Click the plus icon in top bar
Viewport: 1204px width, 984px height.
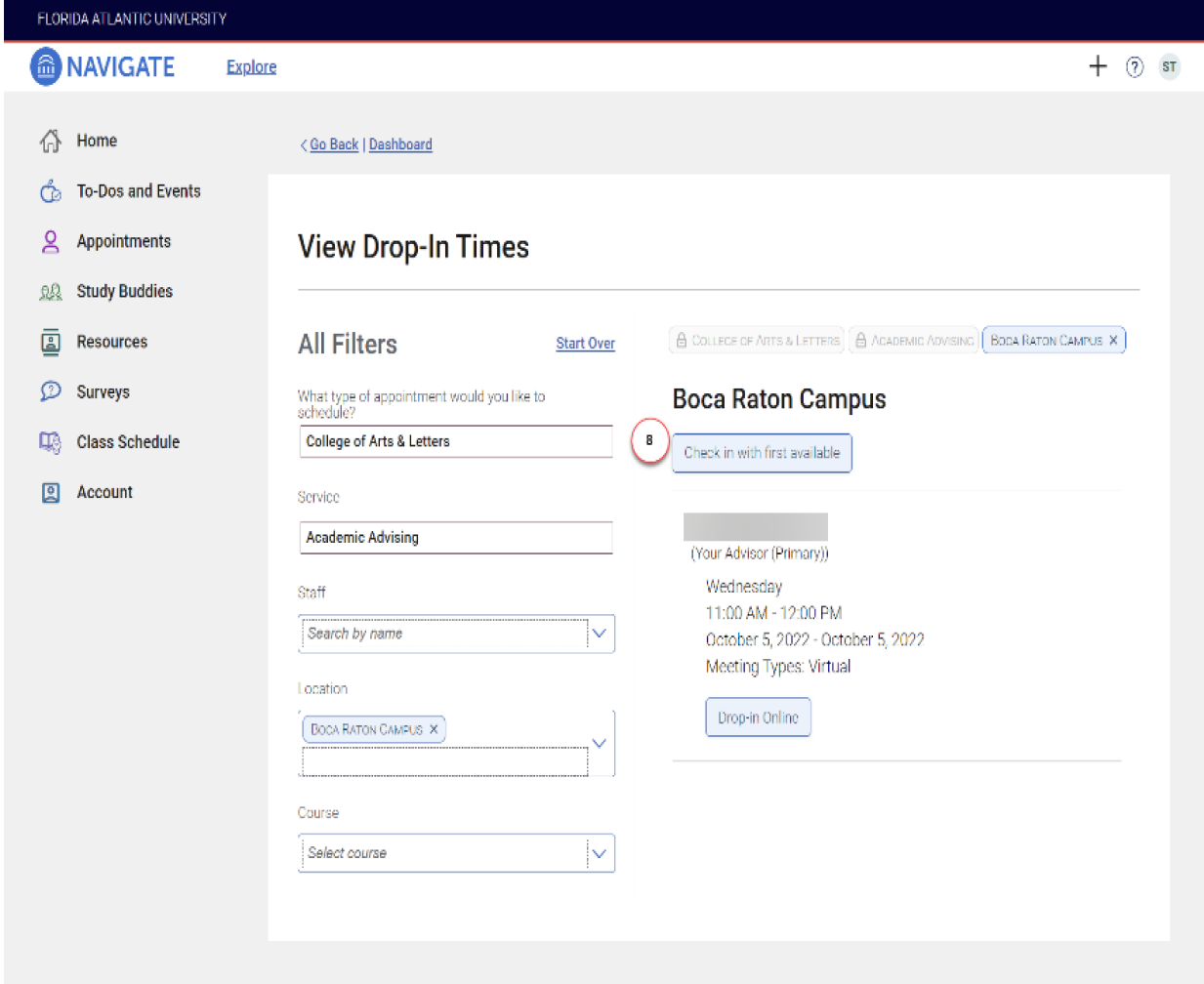(1098, 66)
